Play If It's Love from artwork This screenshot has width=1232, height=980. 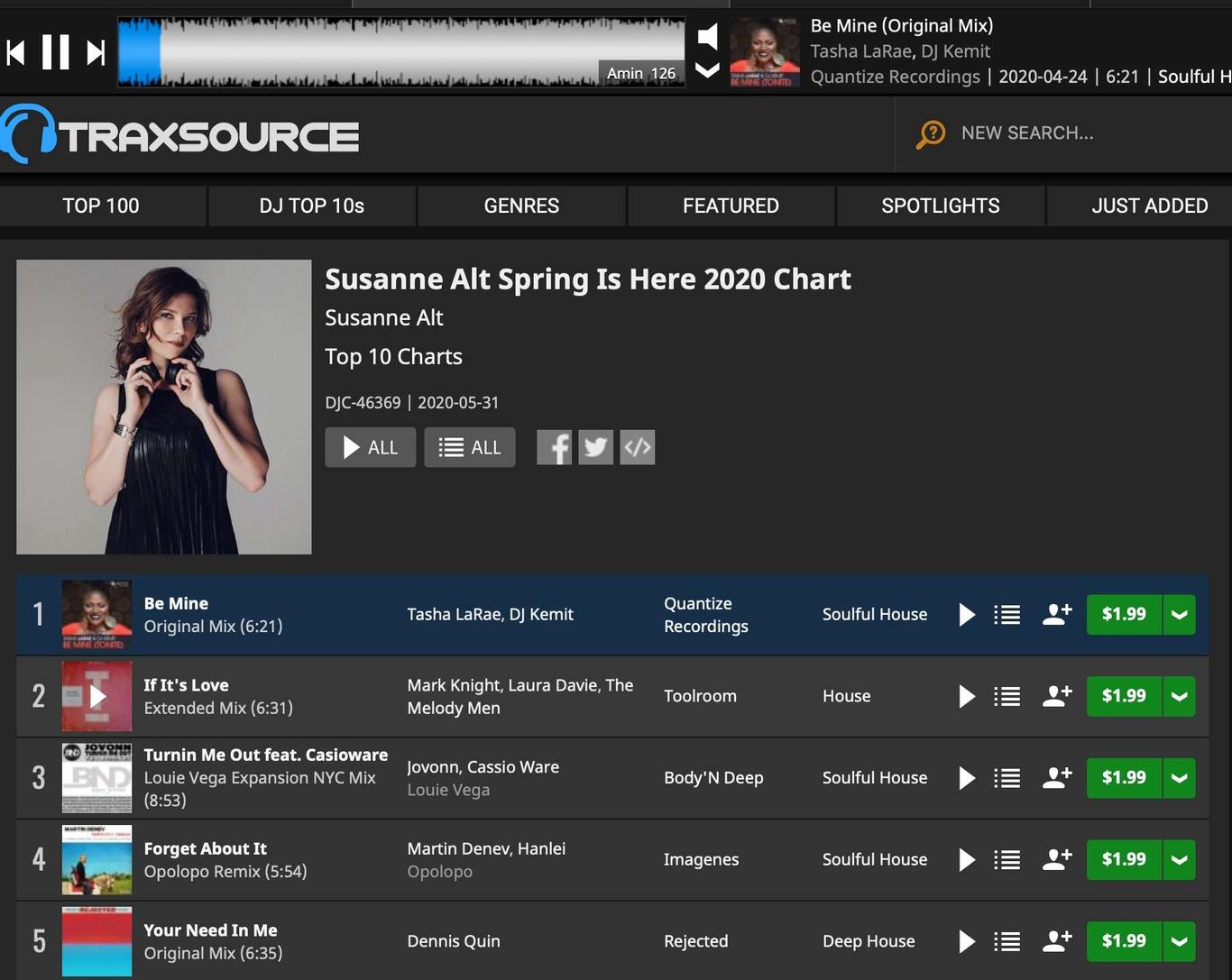coord(97,696)
